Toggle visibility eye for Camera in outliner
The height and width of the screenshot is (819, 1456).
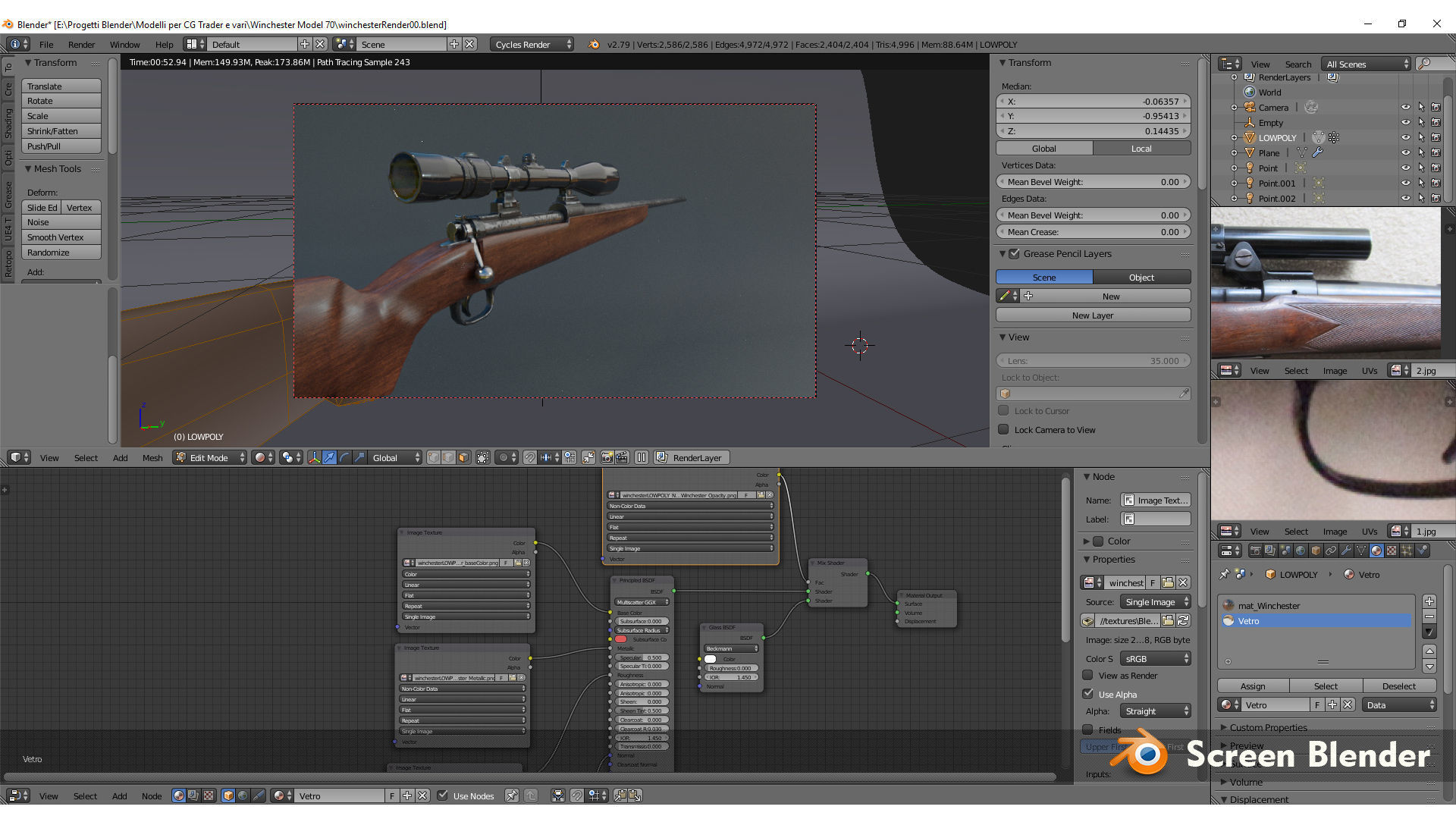pyautogui.click(x=1405, y=108)
